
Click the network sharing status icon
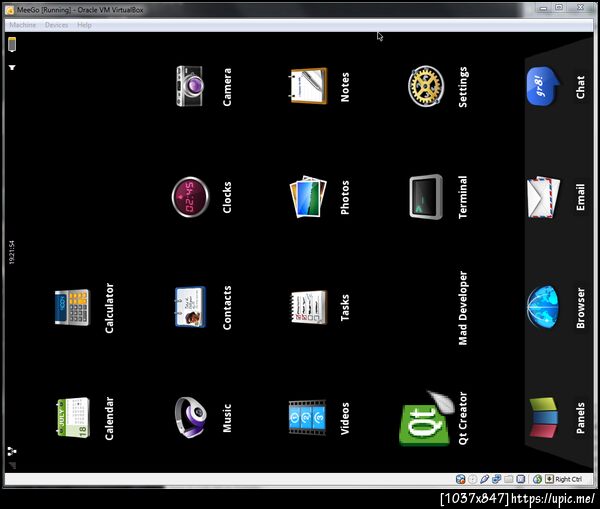tap(12, 451)
